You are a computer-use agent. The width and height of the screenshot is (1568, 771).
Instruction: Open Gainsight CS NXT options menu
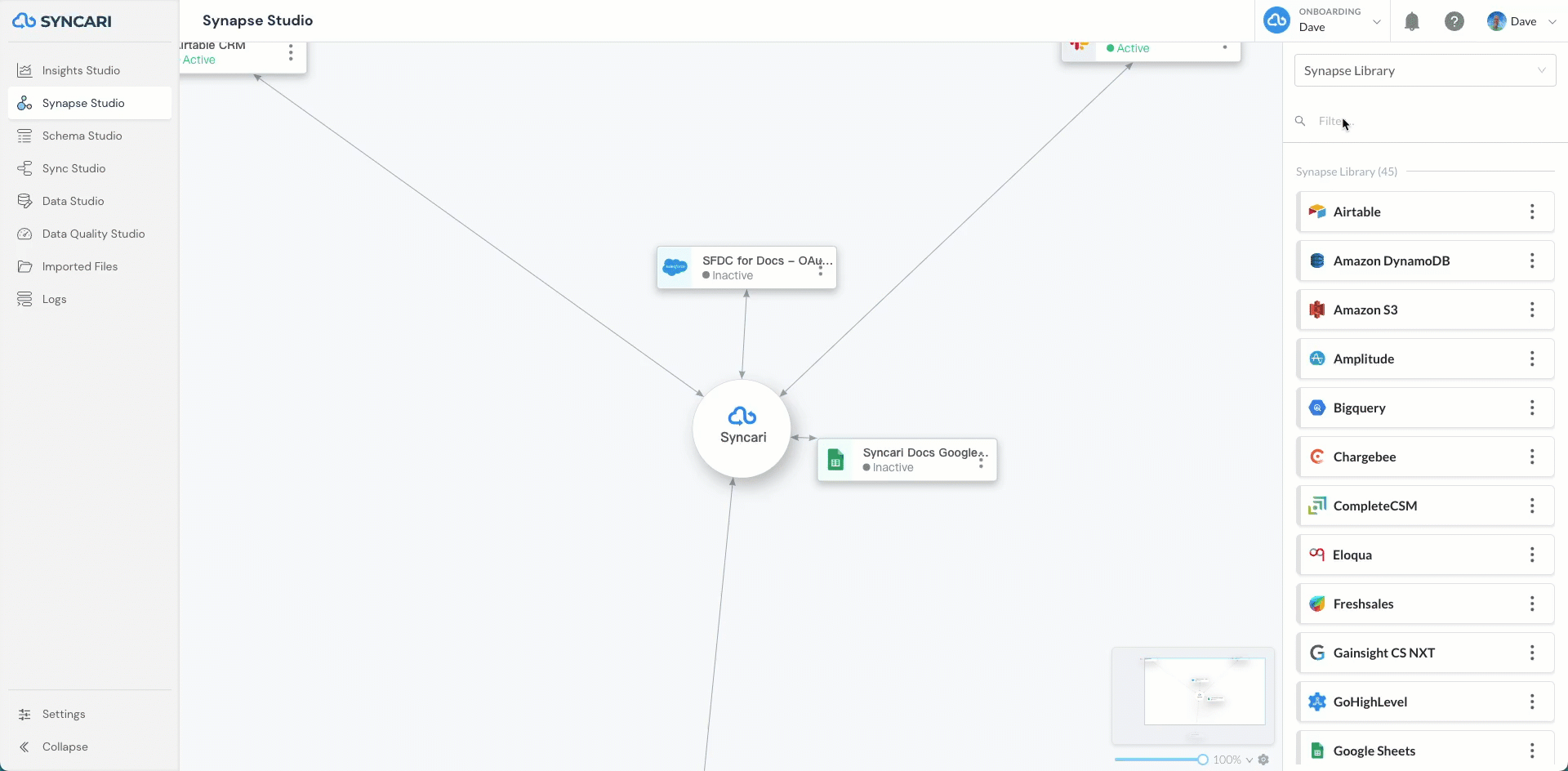tap(1532, 653)
